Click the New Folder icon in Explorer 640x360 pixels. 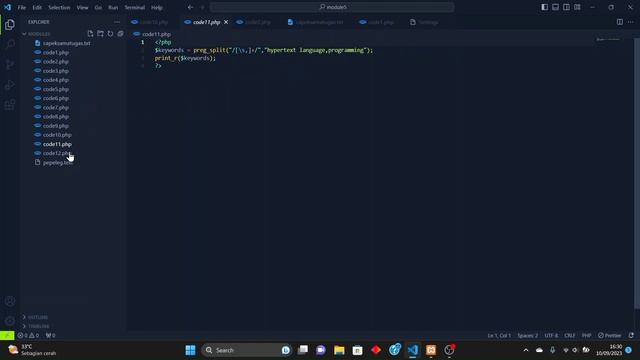click(x=100, y=34)
